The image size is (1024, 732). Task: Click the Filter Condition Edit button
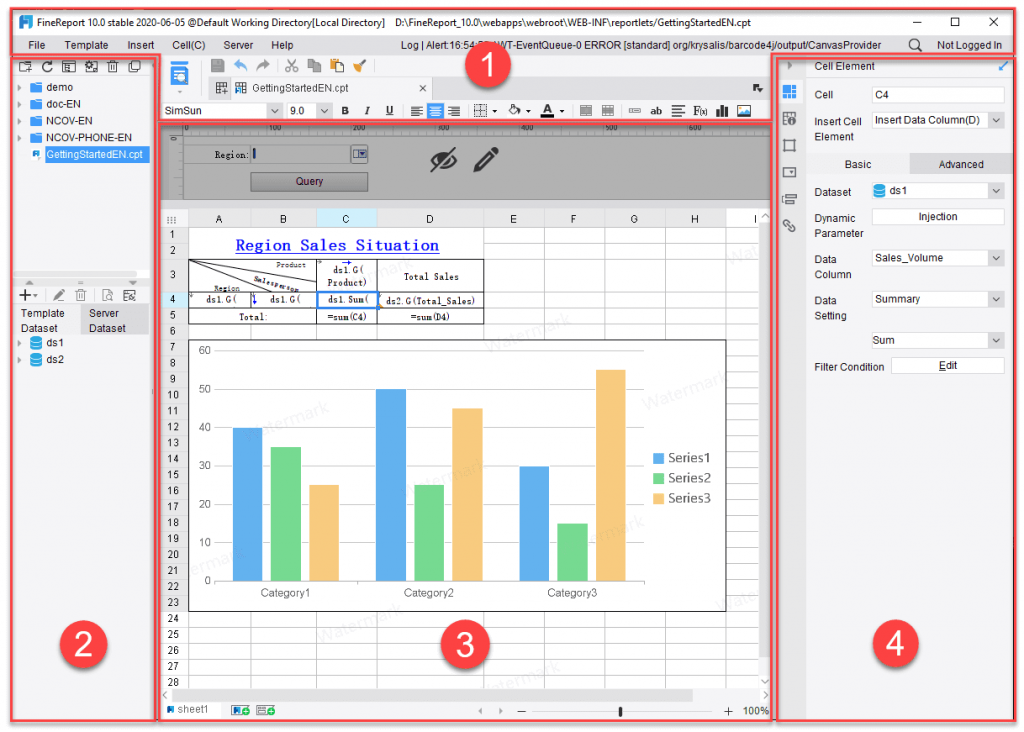948,366
